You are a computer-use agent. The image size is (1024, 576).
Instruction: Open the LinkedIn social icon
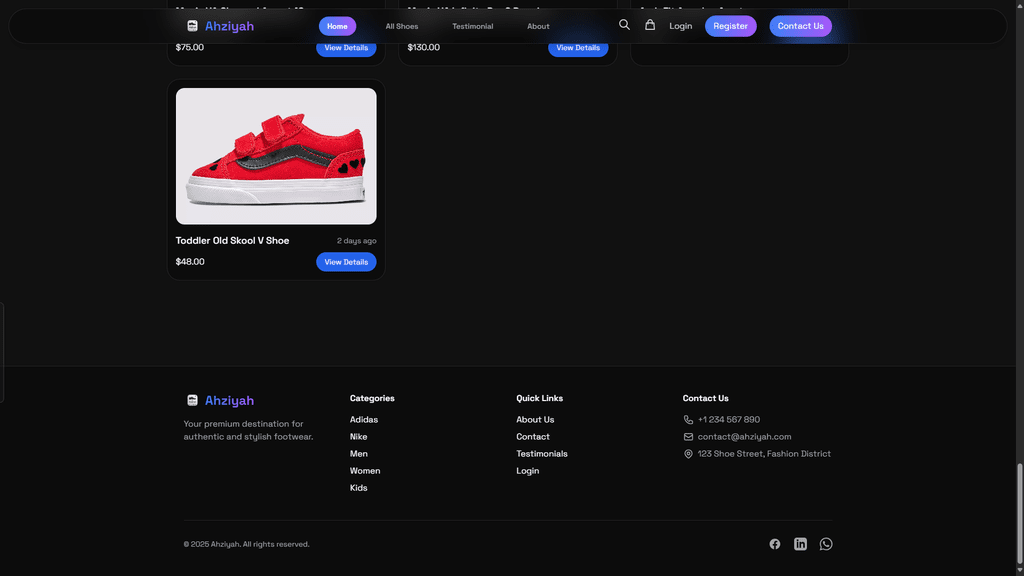tap(800, 544)
